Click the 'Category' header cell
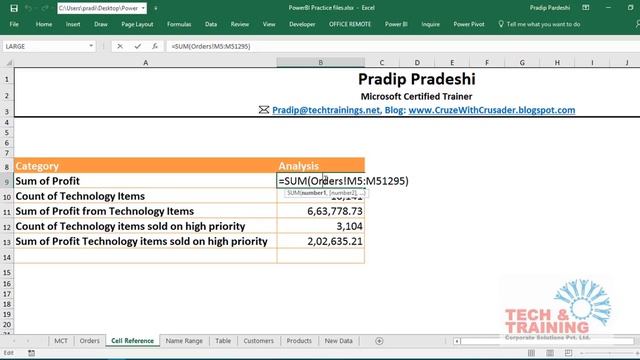Viewport: 640px width, 360px height. pos(145,166)
